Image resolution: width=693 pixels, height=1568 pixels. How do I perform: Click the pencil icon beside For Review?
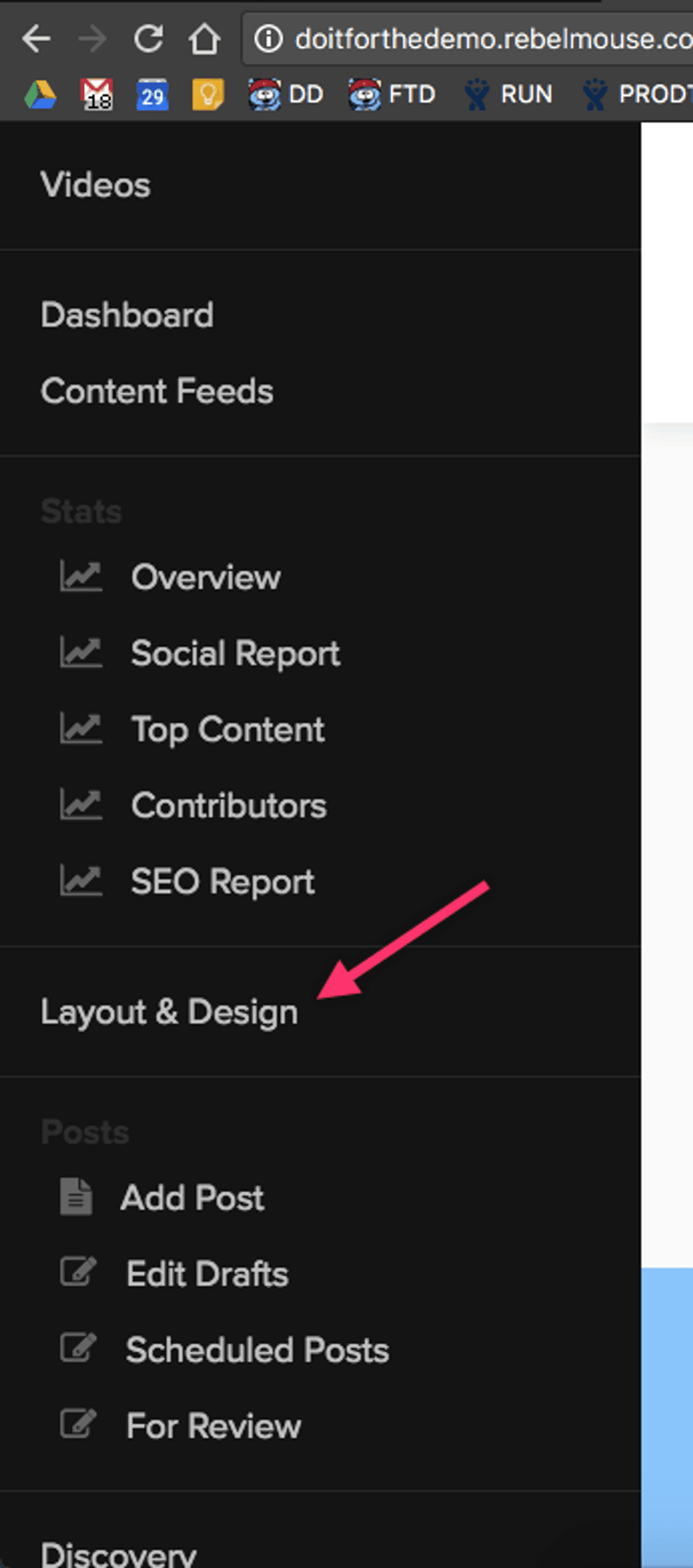point(78,1424)
